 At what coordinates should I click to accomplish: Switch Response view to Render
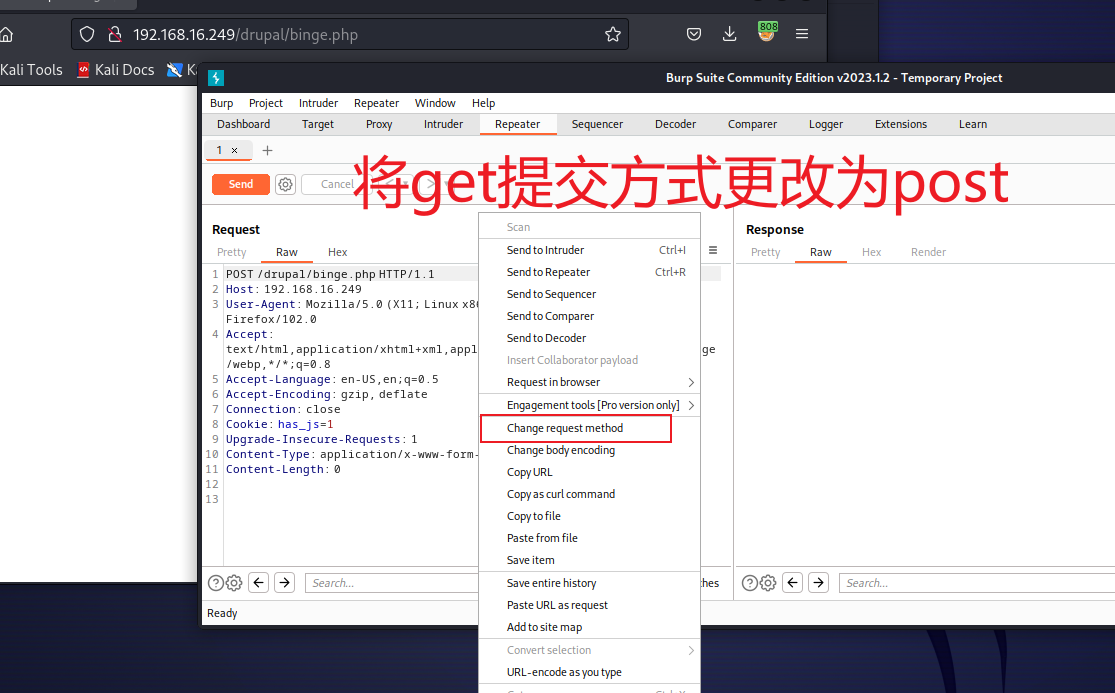(929, 252)
